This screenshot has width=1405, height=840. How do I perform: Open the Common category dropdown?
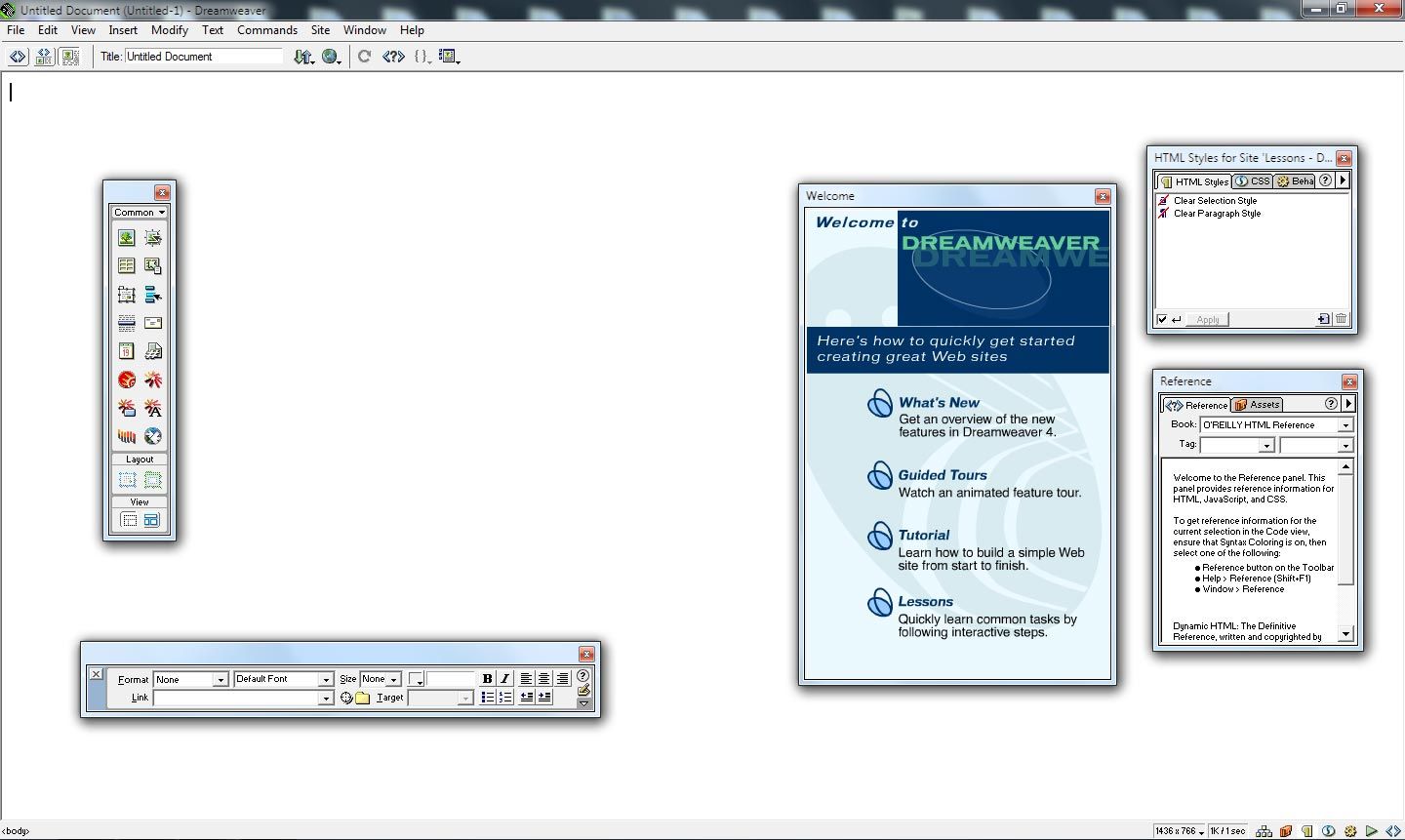coord(140,212)
